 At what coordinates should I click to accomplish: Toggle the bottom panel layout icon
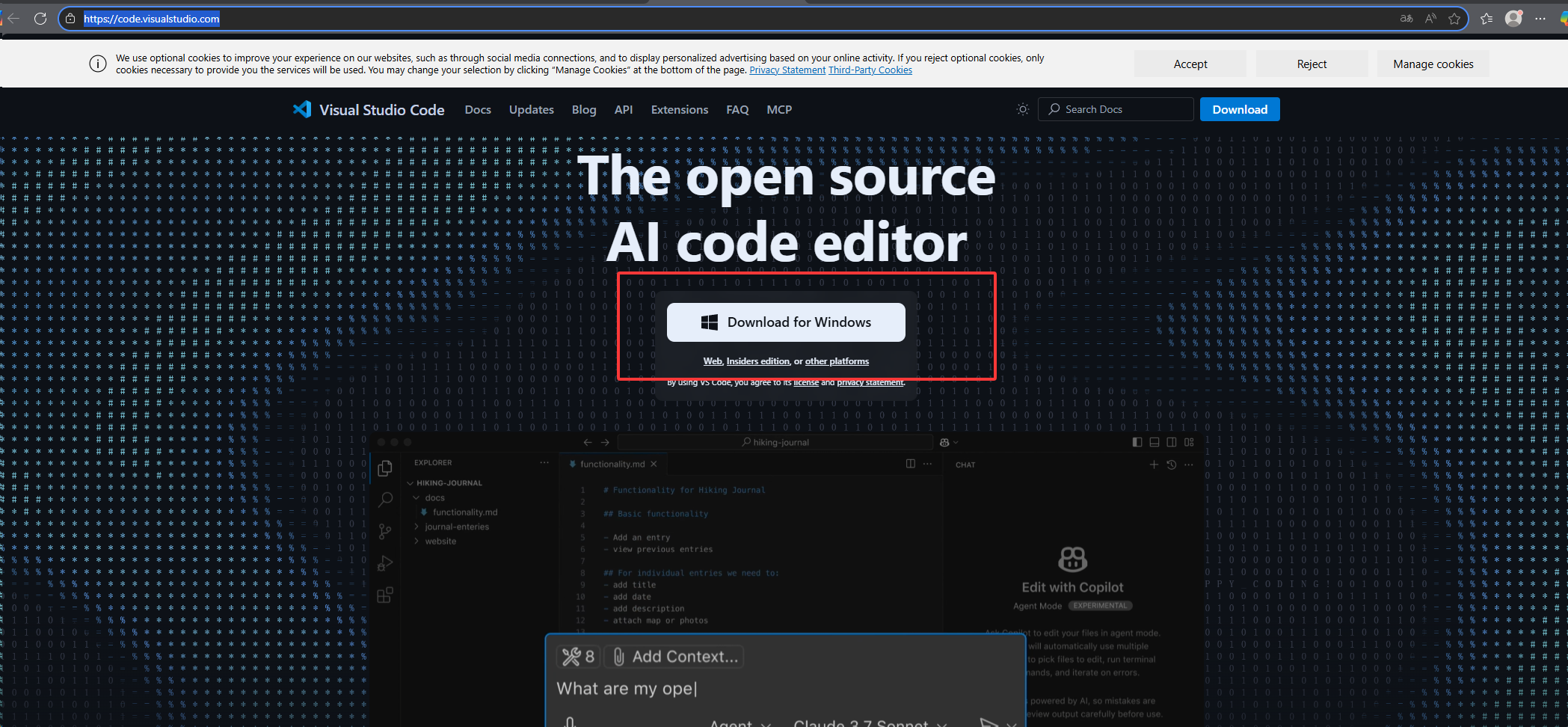[1155, 443]
